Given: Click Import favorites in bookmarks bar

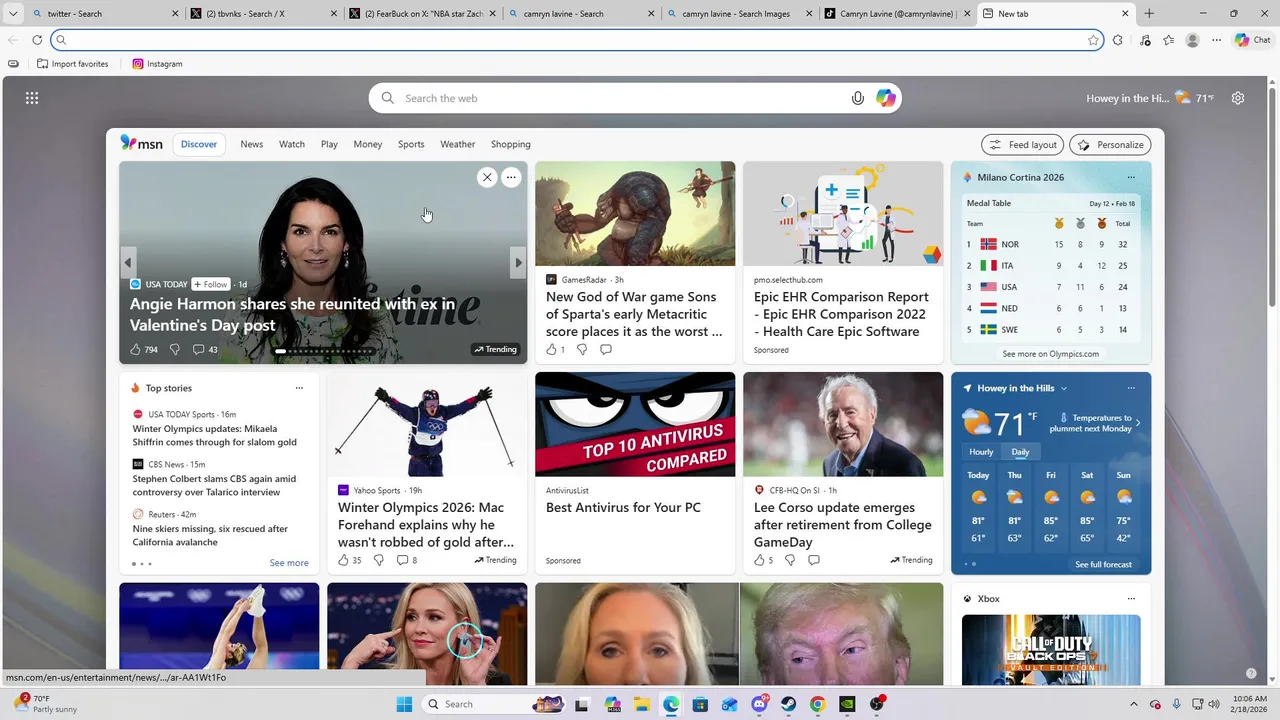Looking at the screenshot, I should tap(72, 64).
